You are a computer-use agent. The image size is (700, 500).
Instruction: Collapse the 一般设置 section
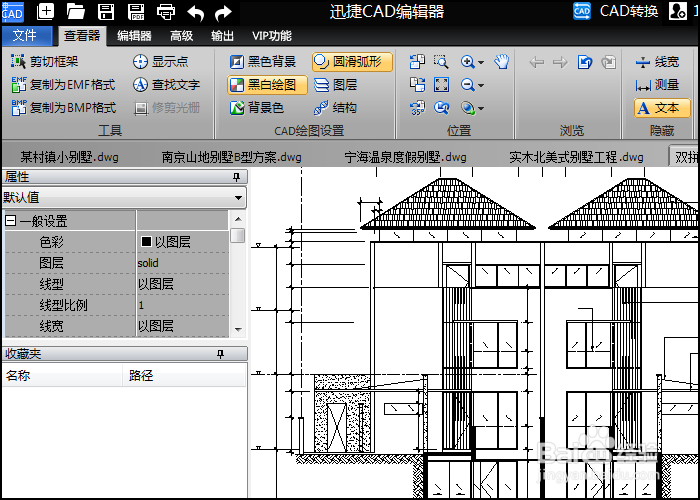click(x=11, y=221)
